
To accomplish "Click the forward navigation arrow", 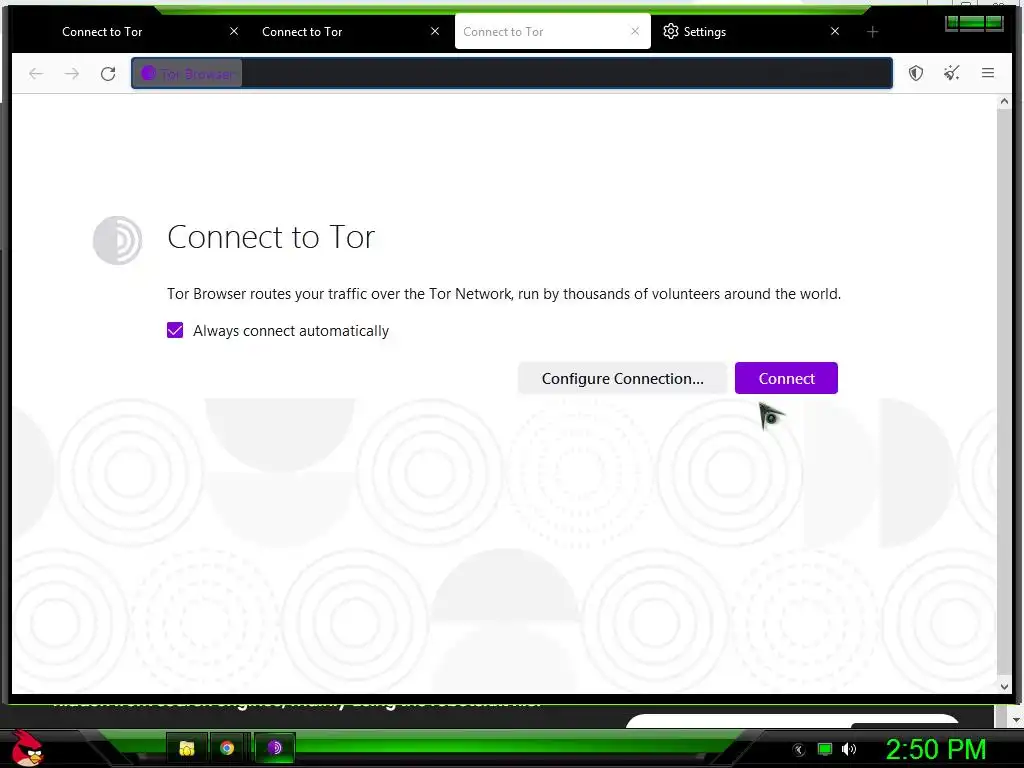I will click(72, 74).
